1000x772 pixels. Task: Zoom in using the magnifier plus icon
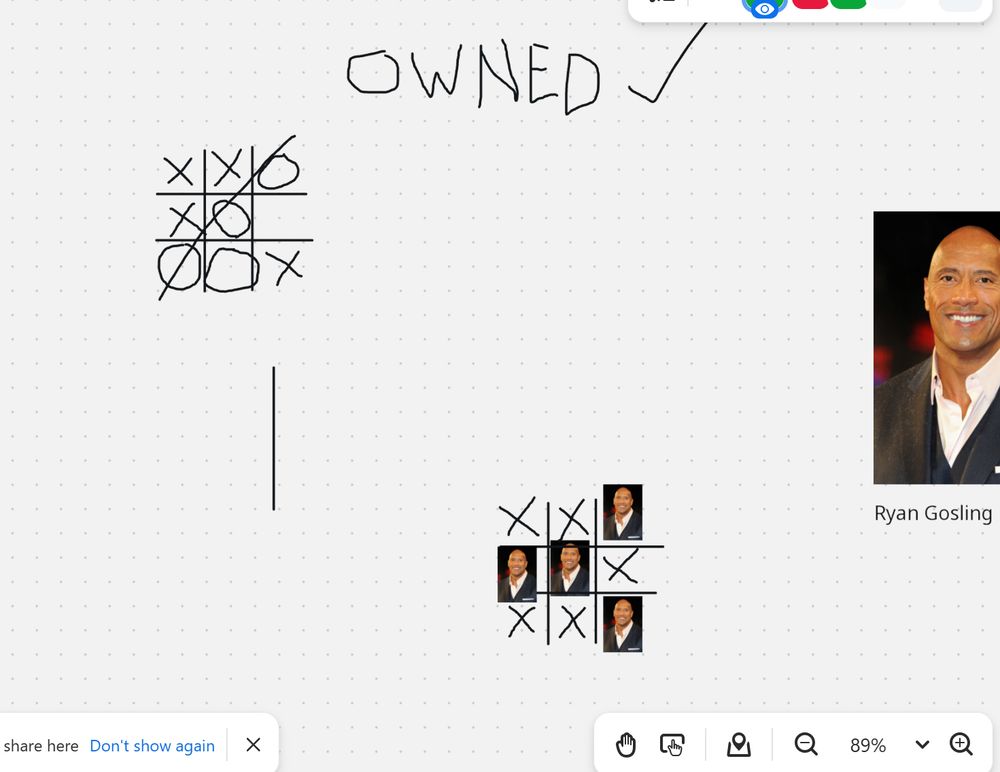(x=961, y=744)
